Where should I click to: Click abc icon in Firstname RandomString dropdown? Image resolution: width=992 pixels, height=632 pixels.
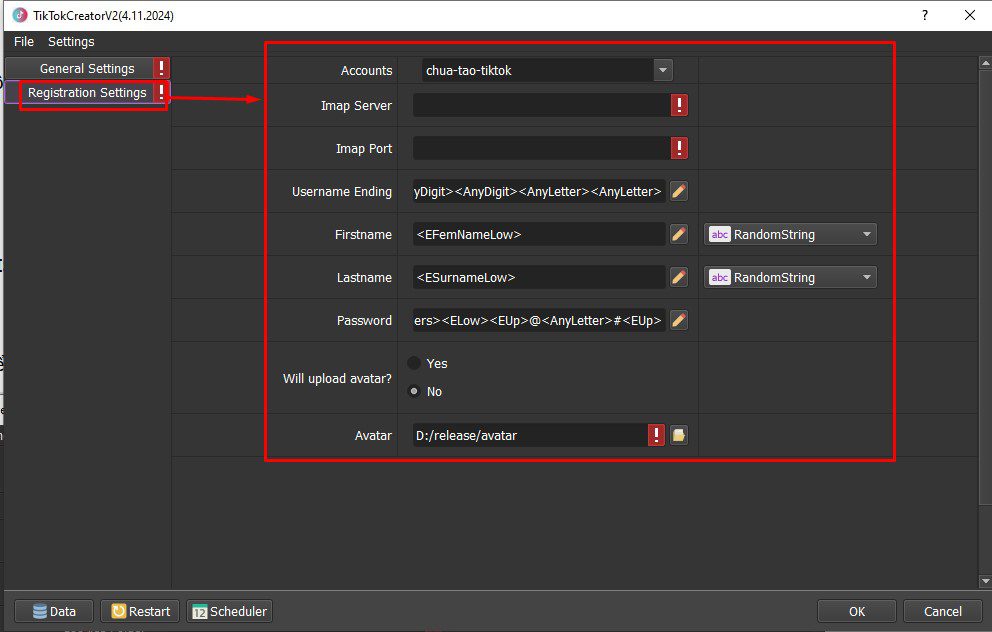(719, 234)
